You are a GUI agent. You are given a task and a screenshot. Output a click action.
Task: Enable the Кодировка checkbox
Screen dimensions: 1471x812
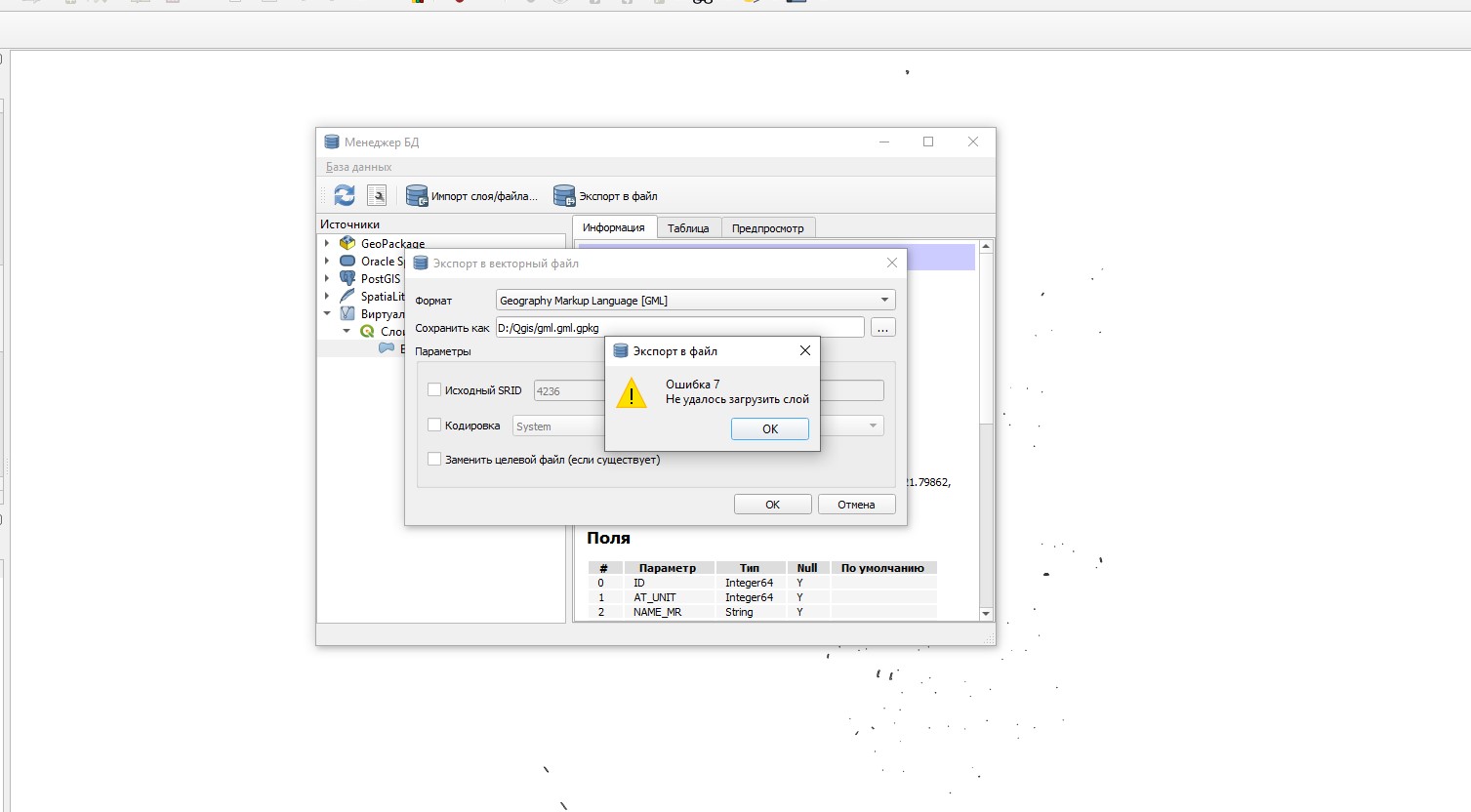point(433,425)
